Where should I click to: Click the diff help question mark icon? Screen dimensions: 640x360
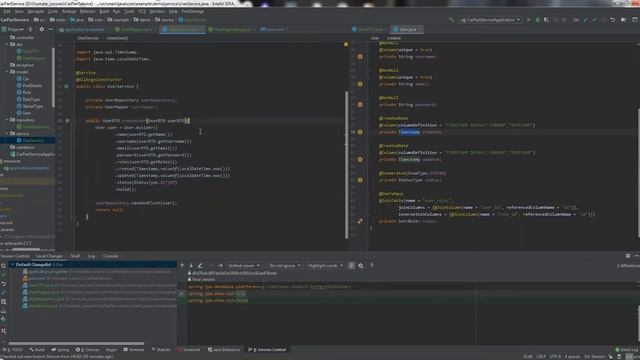[x=371, y=266]
